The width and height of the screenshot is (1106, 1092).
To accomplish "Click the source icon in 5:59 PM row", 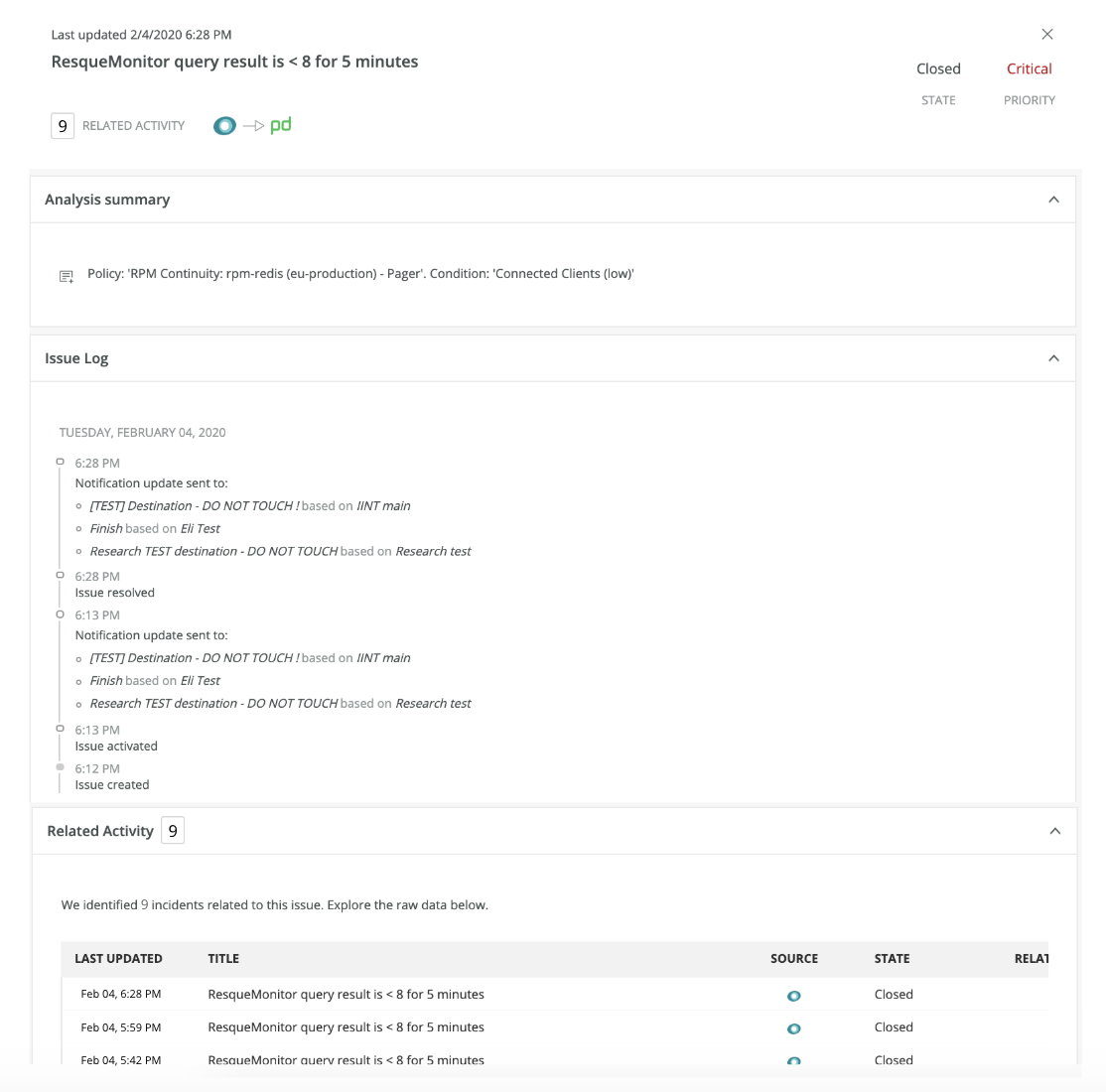I will pyautogui.click(x=793, y=1028).
